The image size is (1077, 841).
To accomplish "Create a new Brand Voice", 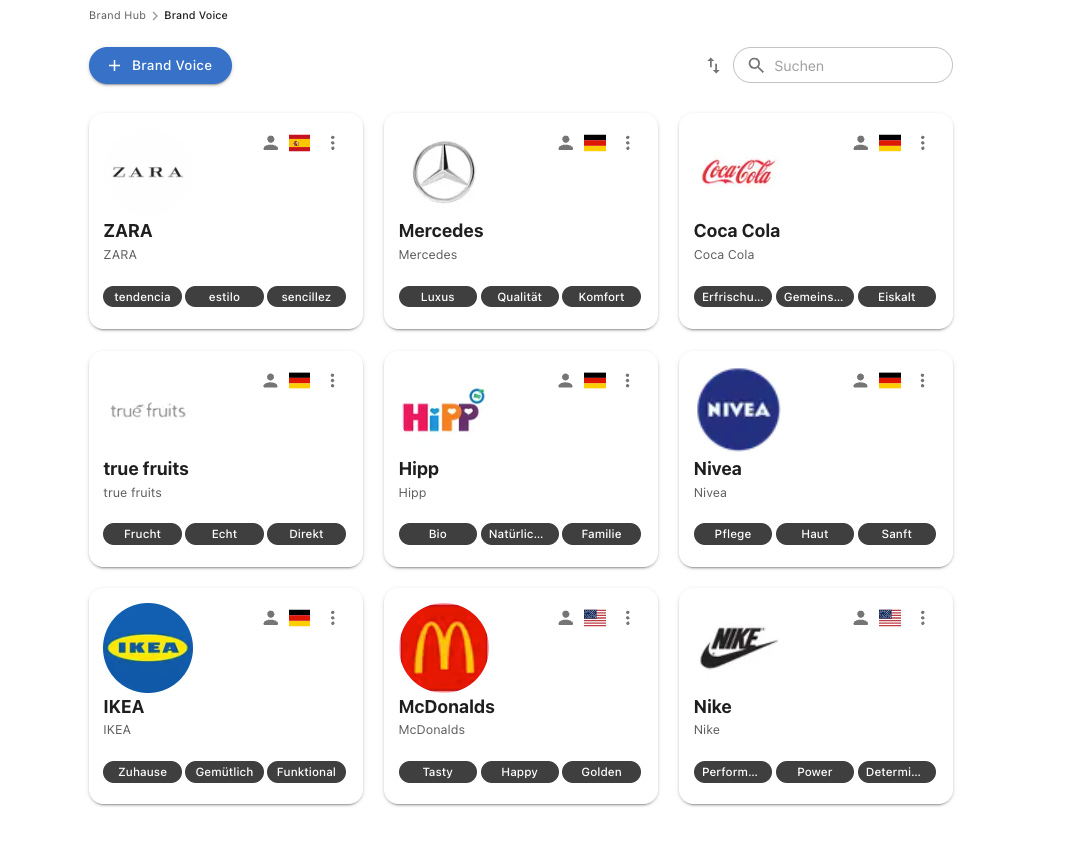I will [160, 66].
